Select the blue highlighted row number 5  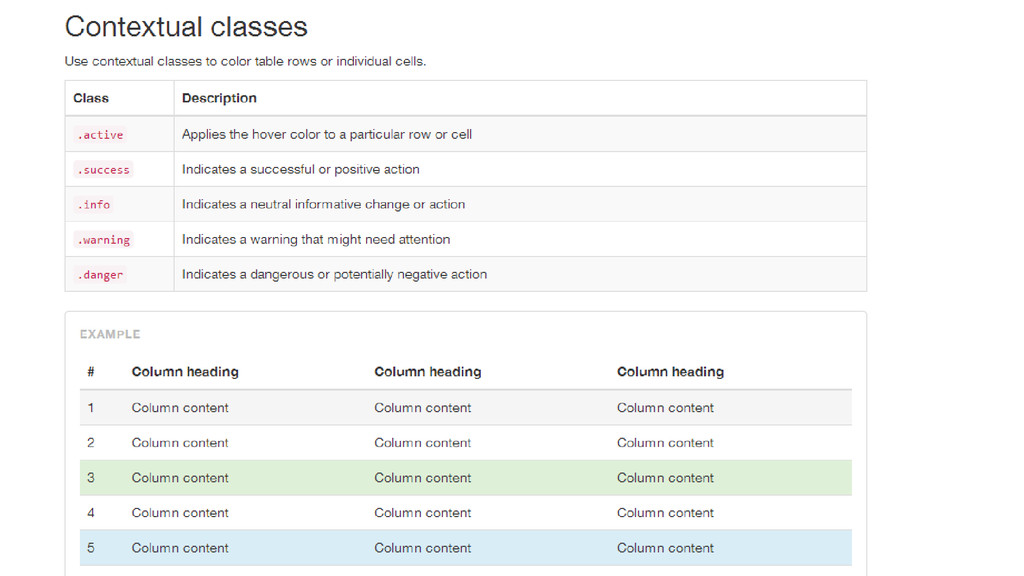[466, 548]
